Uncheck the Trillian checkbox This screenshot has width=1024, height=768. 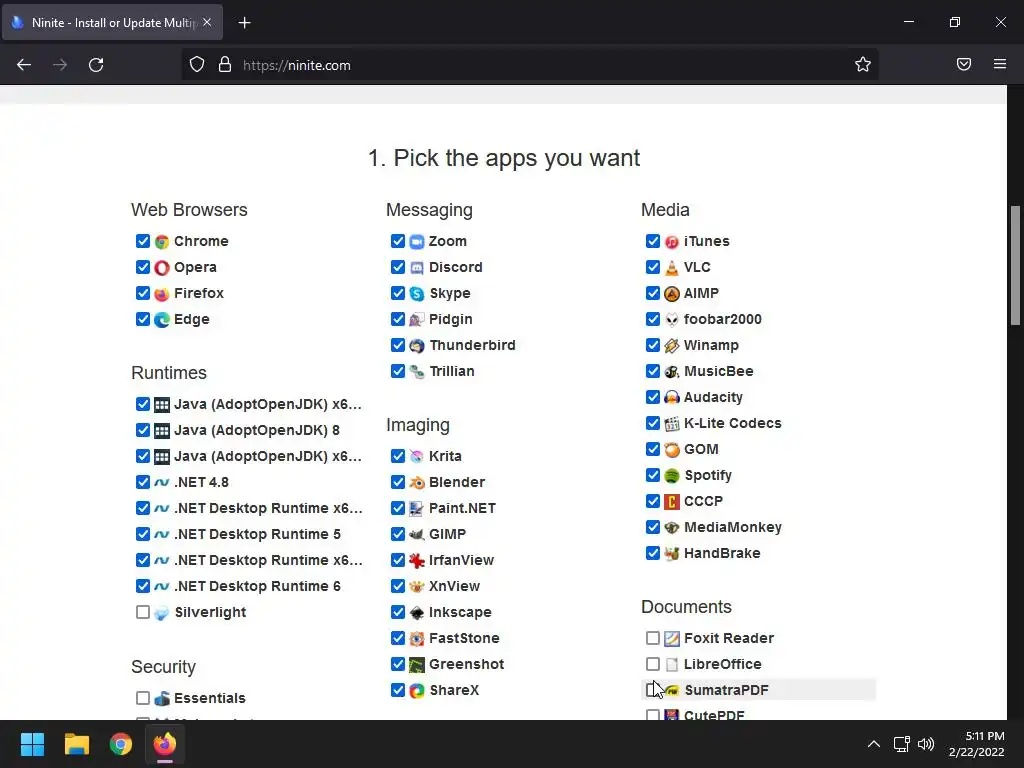click(x=398, y=371)
